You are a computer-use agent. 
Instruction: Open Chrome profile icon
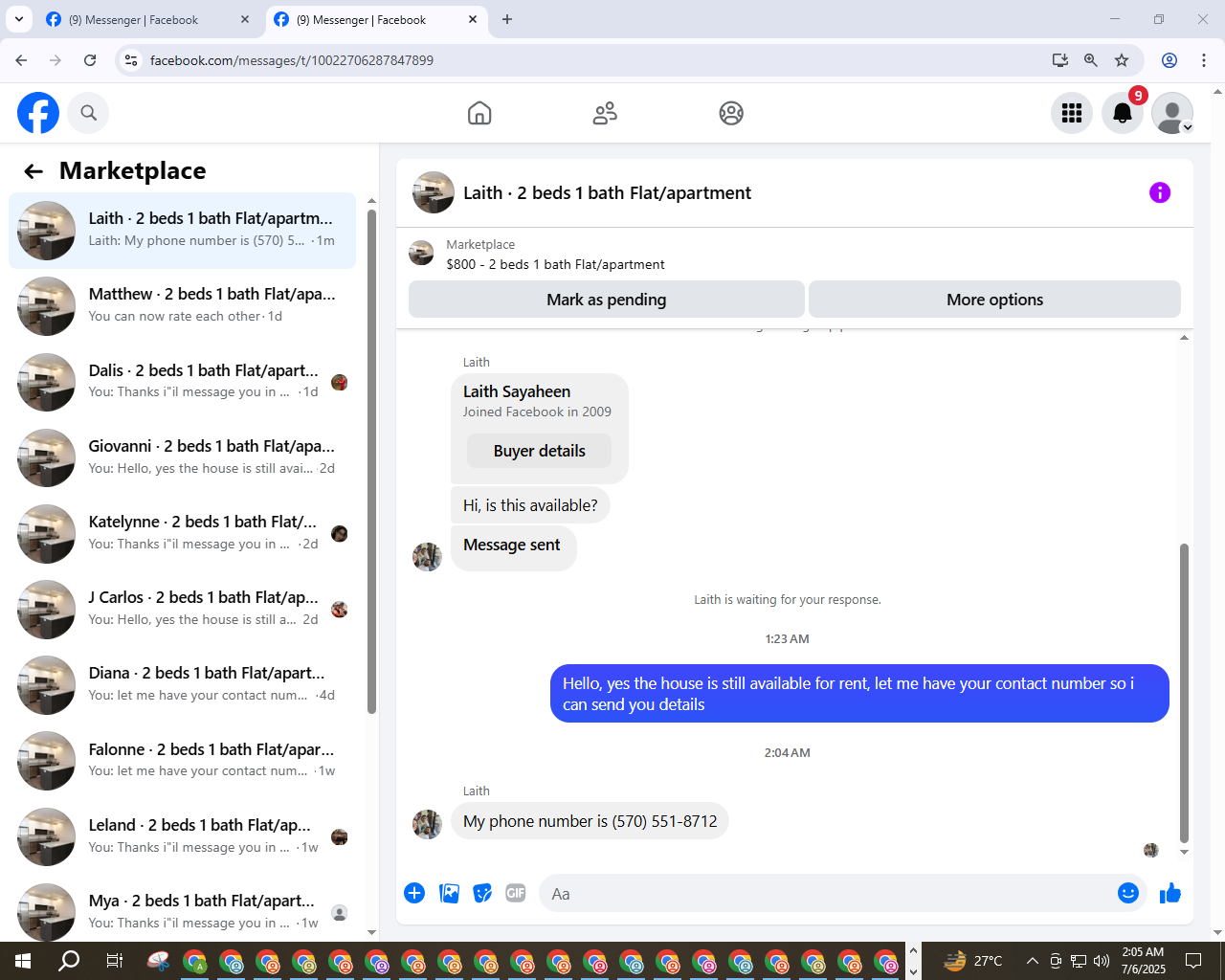pos(1169,60)
